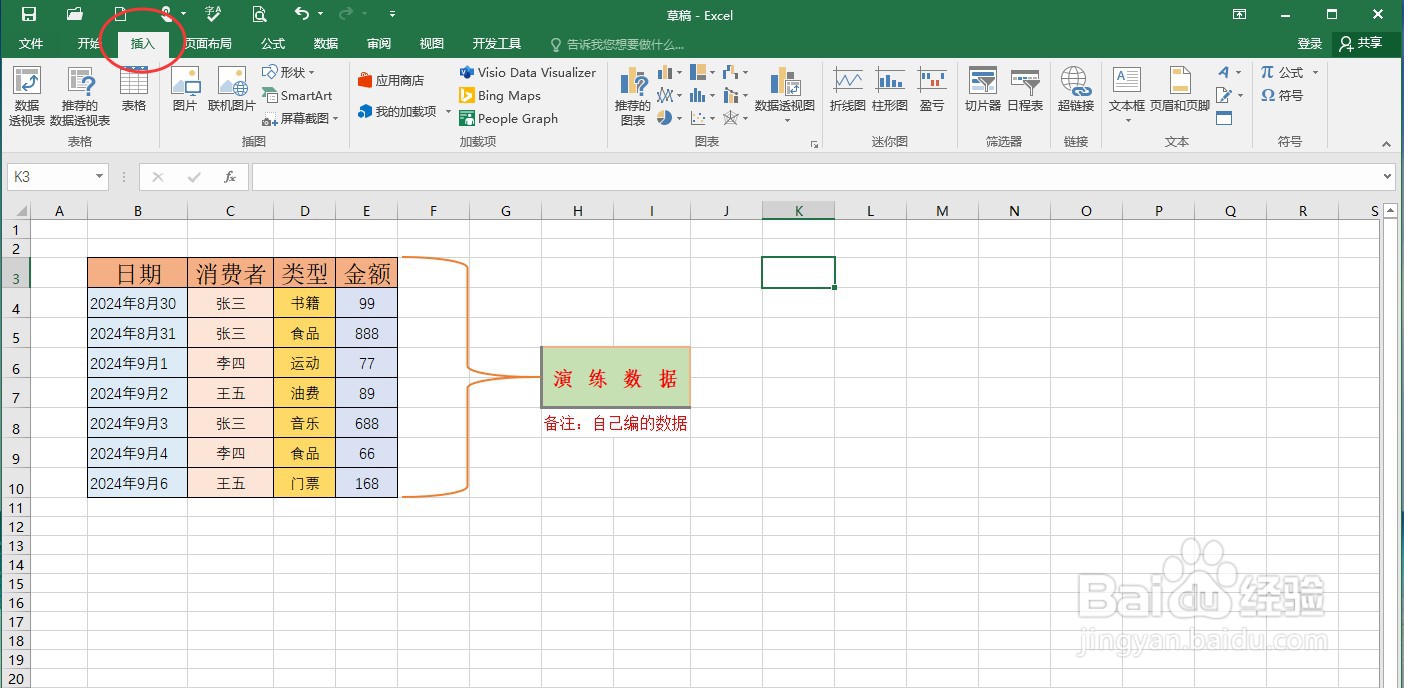Cancel the formula bar entry (X)
This screenshot has width=1404, height=688.
coord(157,177)
